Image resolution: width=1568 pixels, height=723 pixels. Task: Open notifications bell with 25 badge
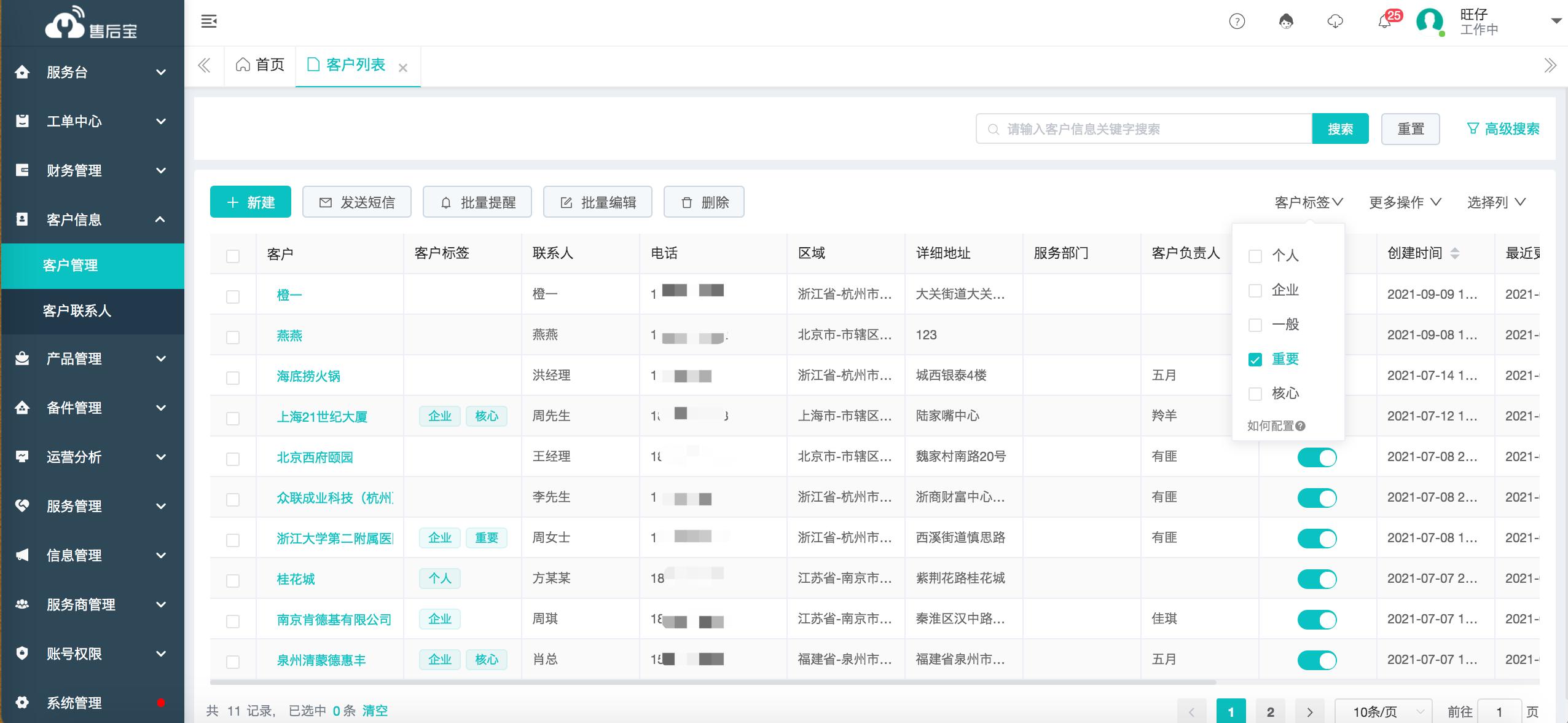[1384, 22]
